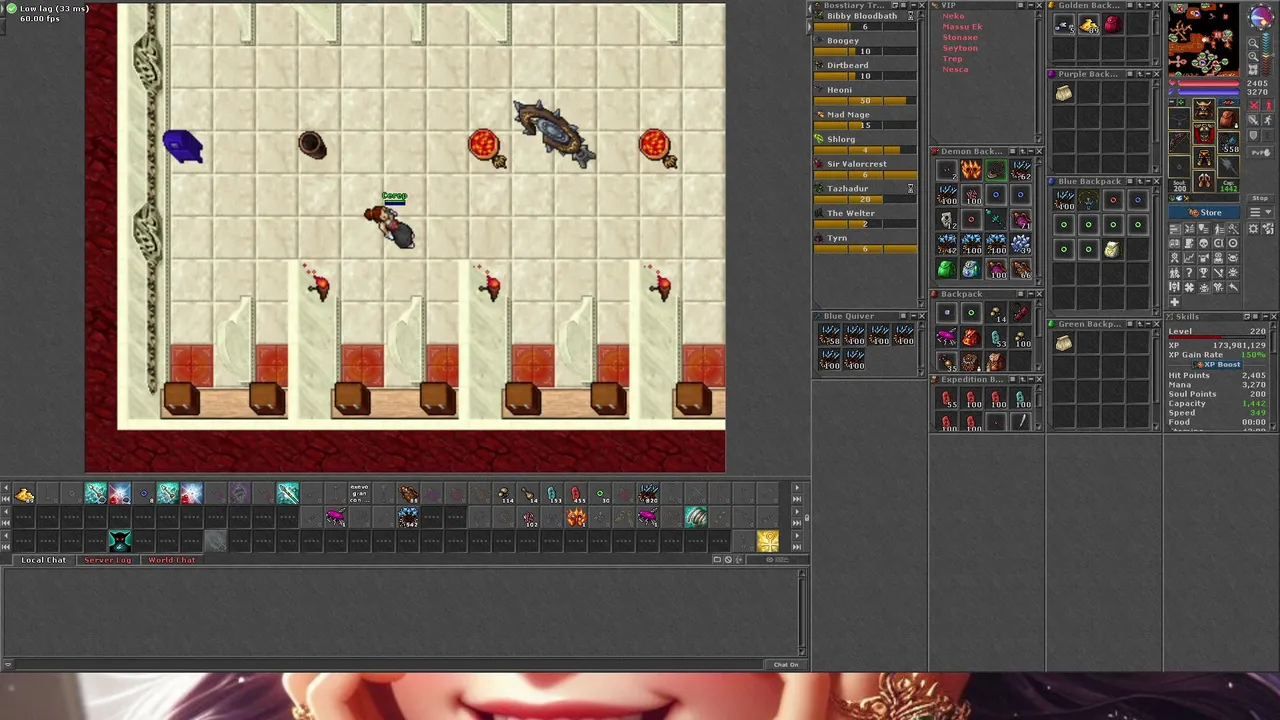Open the trophy icon widget

coord(1203,272)
